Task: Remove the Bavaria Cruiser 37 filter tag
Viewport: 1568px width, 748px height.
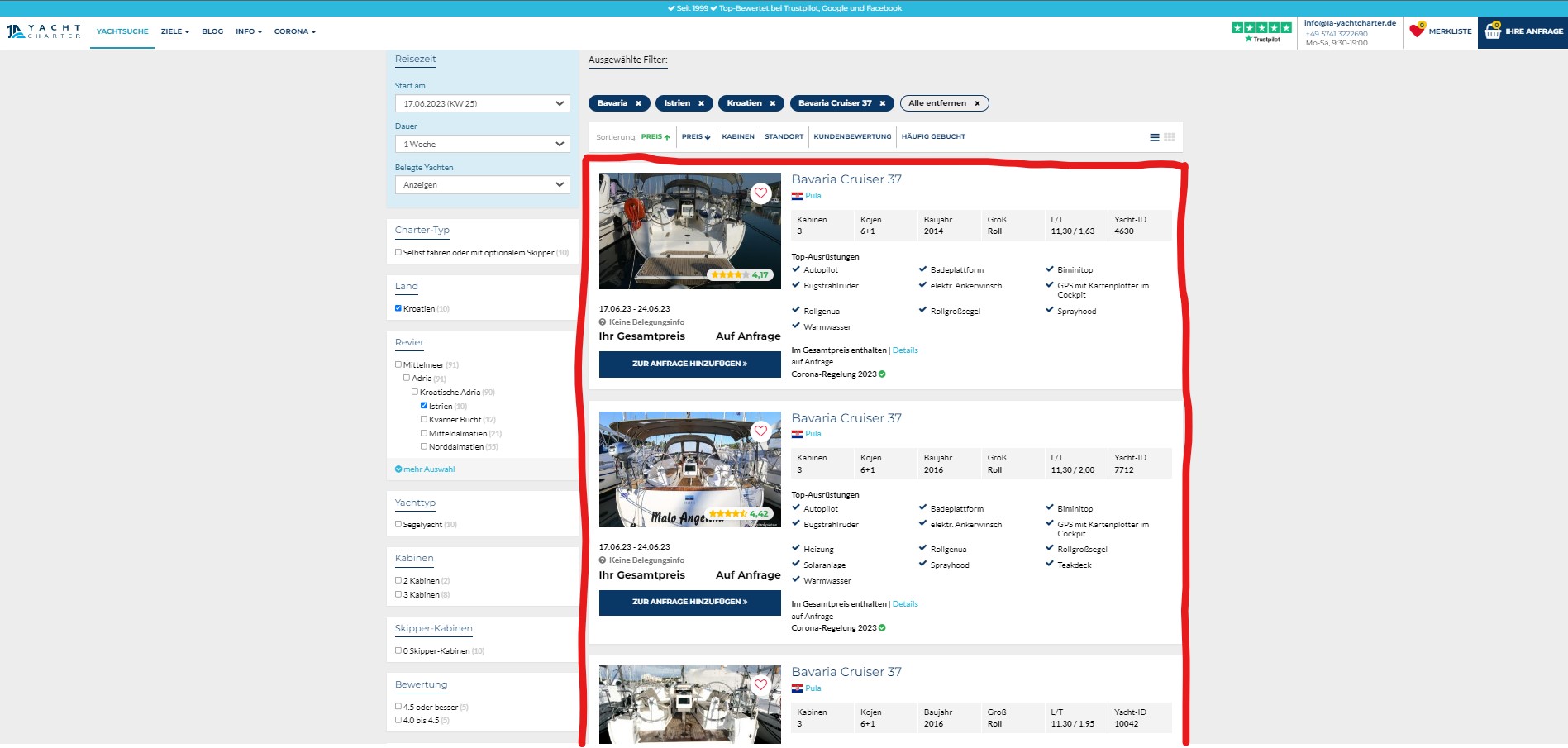Action: pyautogui.click(x=882, y=103)
